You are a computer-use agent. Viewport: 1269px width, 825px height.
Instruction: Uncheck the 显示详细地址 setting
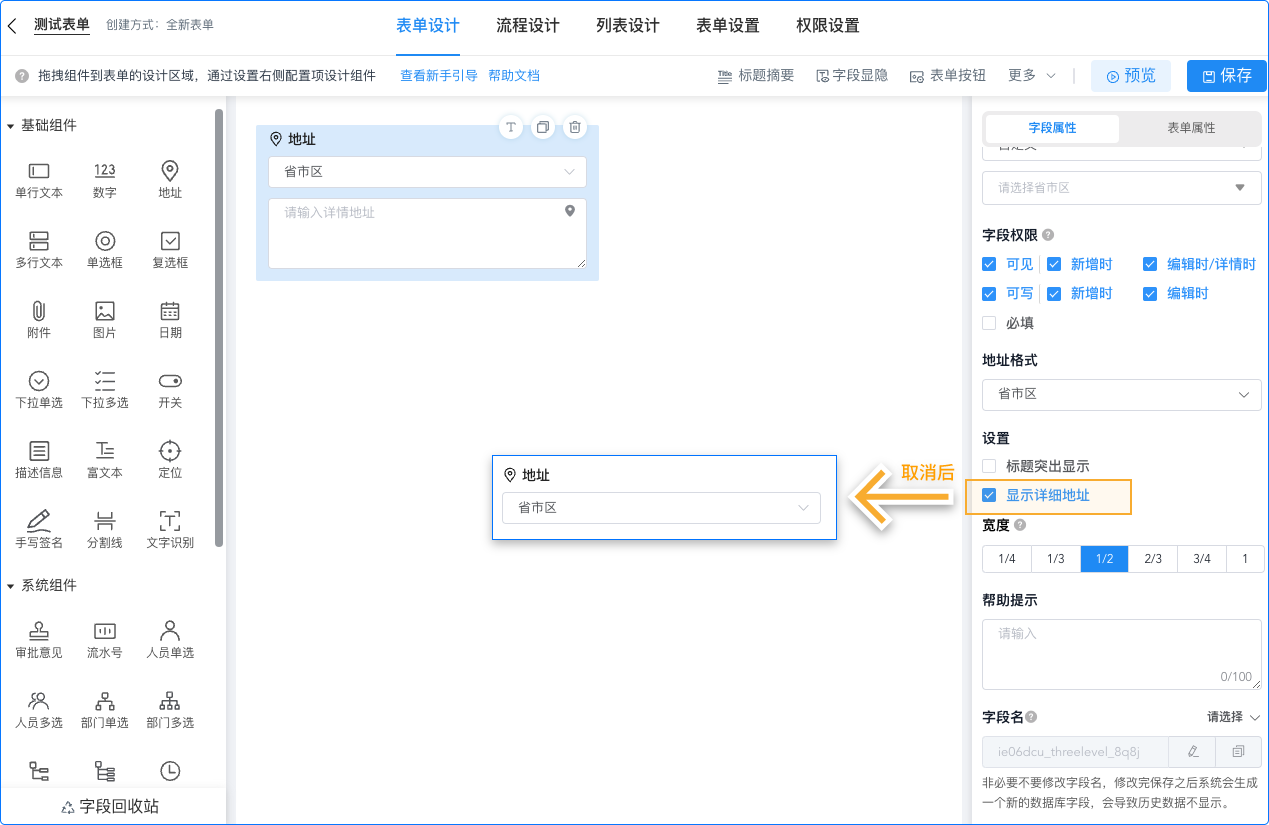pyautogui.click(x=990, y=496)
